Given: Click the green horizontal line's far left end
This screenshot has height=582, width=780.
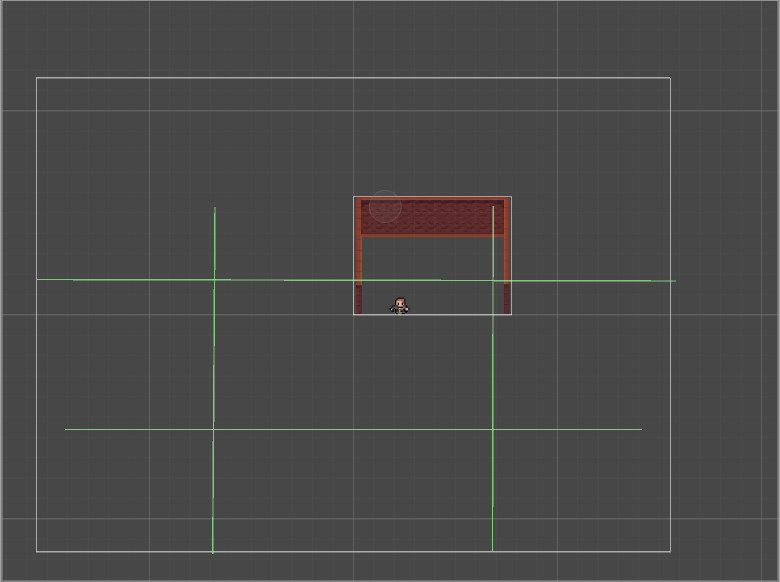Looking at the screenshot, I should point(74,280).
